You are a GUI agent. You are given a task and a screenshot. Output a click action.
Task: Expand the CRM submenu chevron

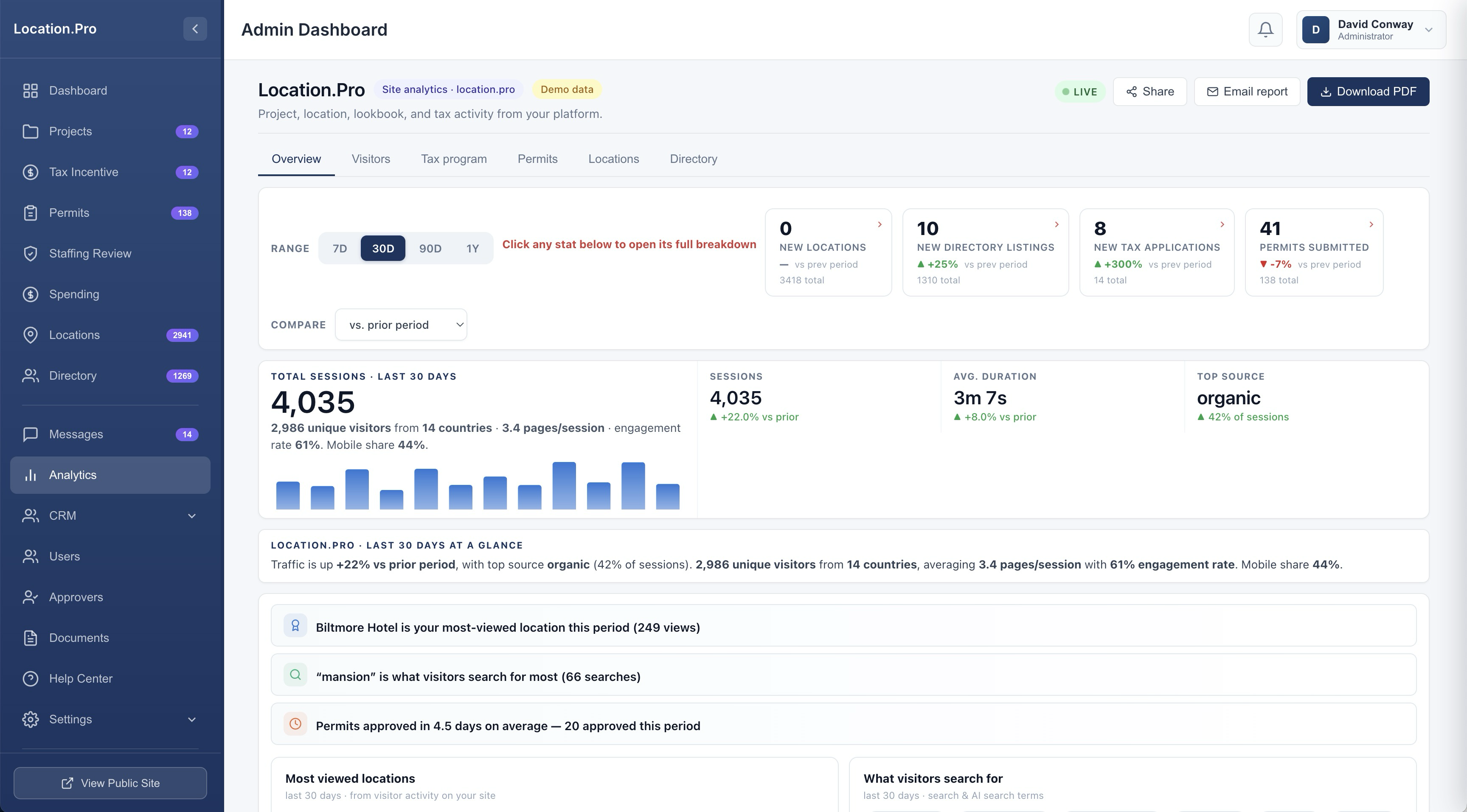click(192, 515)
